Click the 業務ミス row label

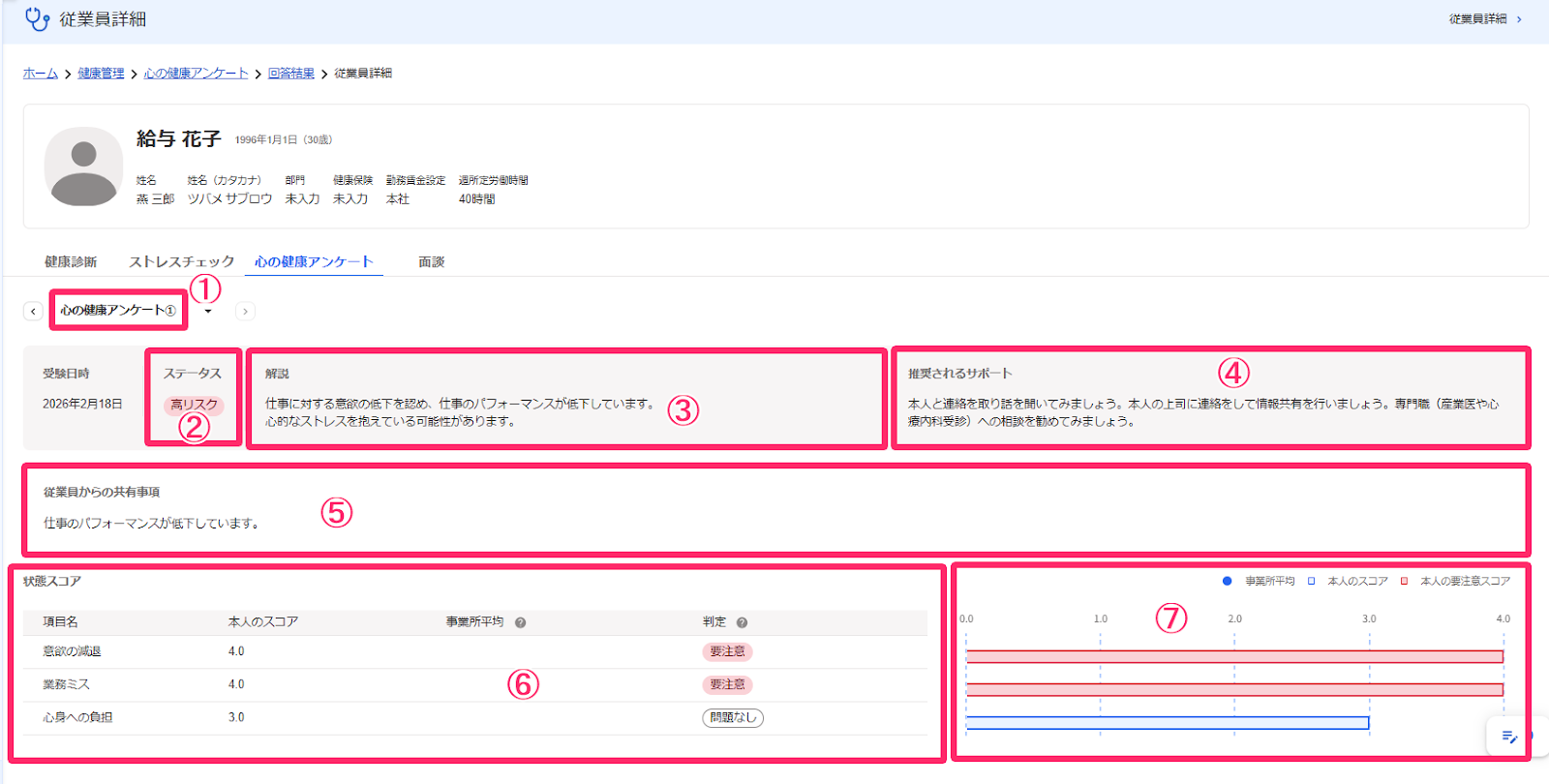(x=66, y=684)
